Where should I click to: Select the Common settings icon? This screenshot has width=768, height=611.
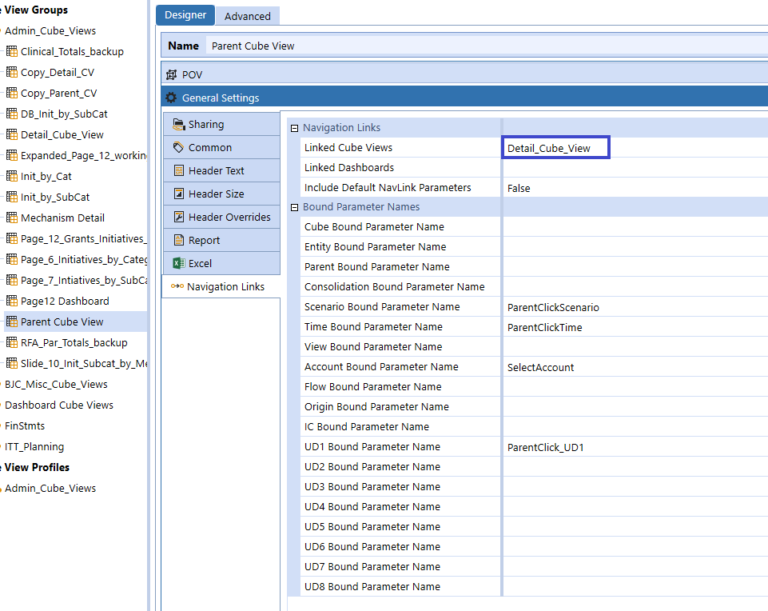pos(179,148)
